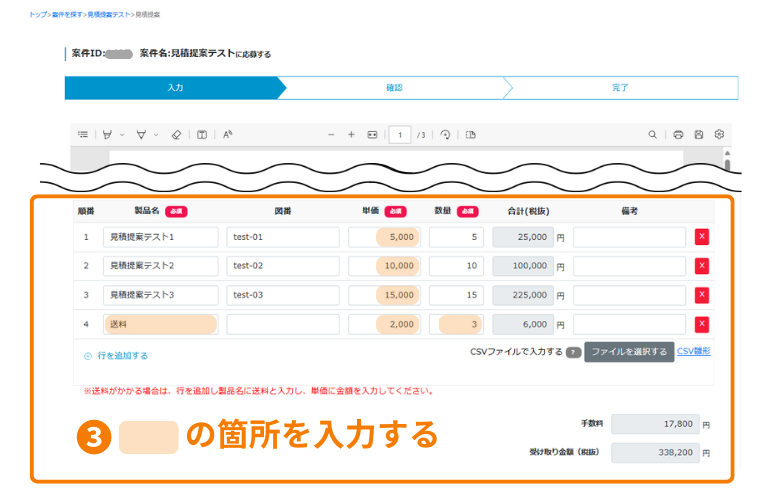Click the remarks field in row 3

click(630, 295)
